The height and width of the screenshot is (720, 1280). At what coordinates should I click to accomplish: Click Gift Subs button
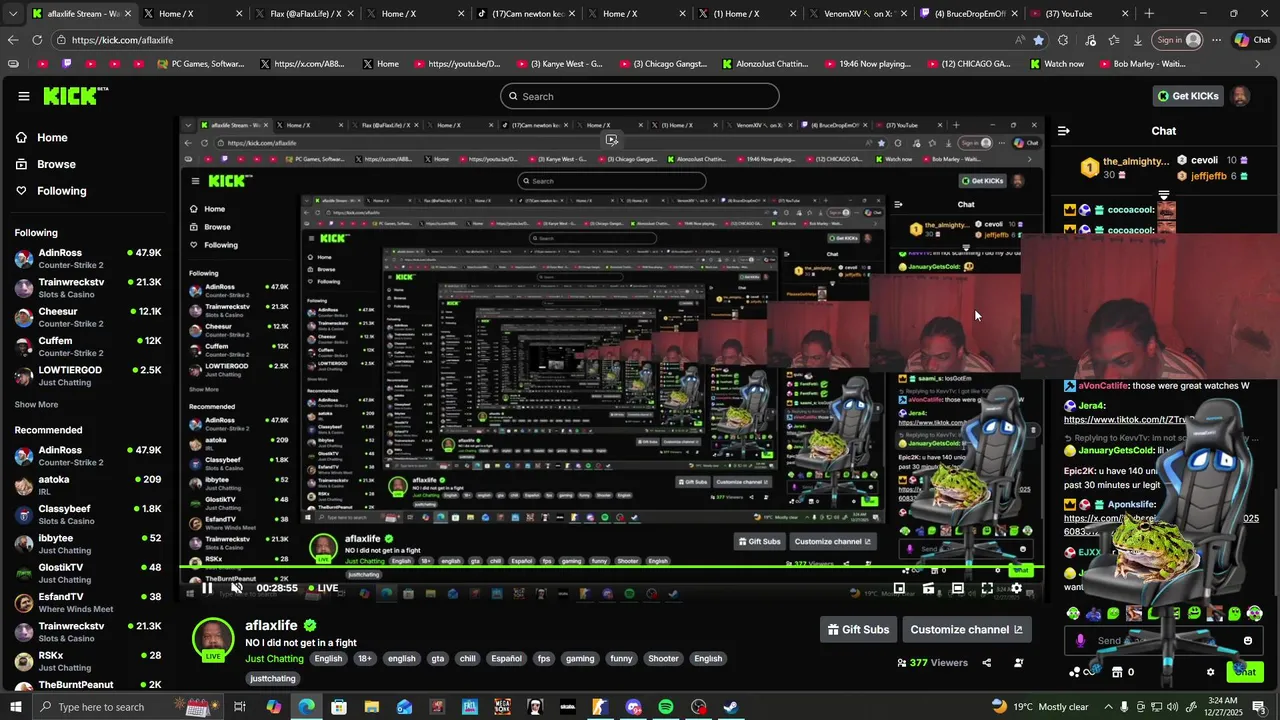858,629
